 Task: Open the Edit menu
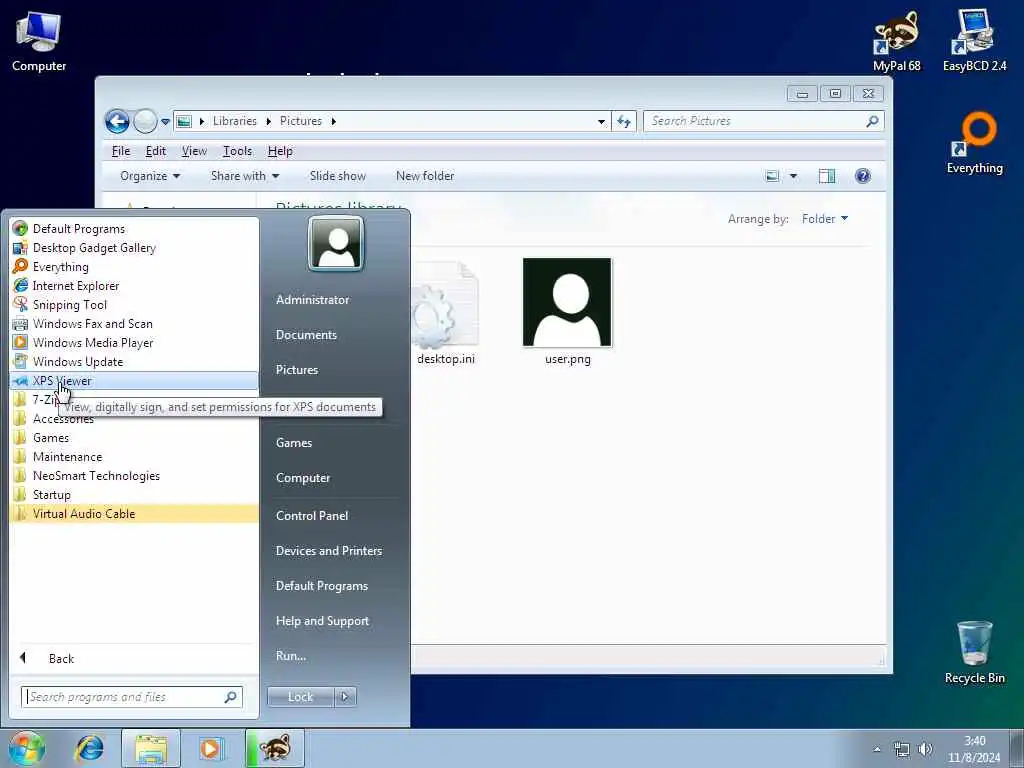(x=155, y=151)
